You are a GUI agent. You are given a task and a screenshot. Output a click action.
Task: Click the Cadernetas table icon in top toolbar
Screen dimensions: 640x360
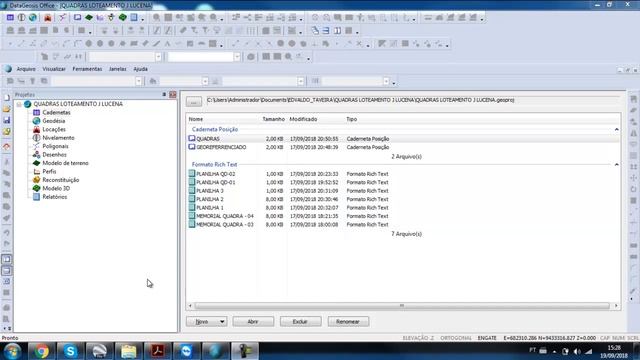pos(10,18)
